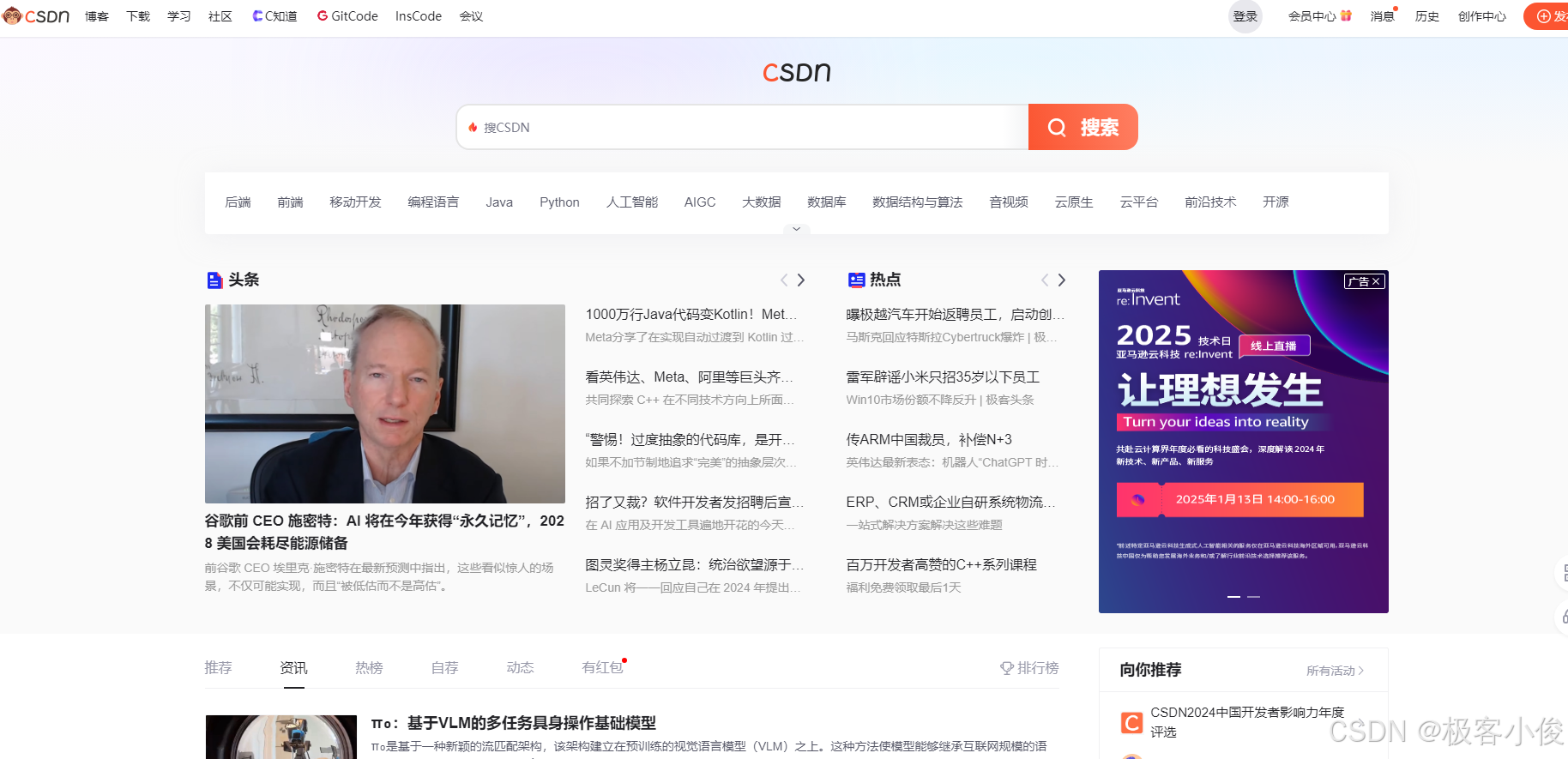This screenshot has height=759, width=1568.
Task: Click the flame icon inside search box
Action: [x=473, y=127]
